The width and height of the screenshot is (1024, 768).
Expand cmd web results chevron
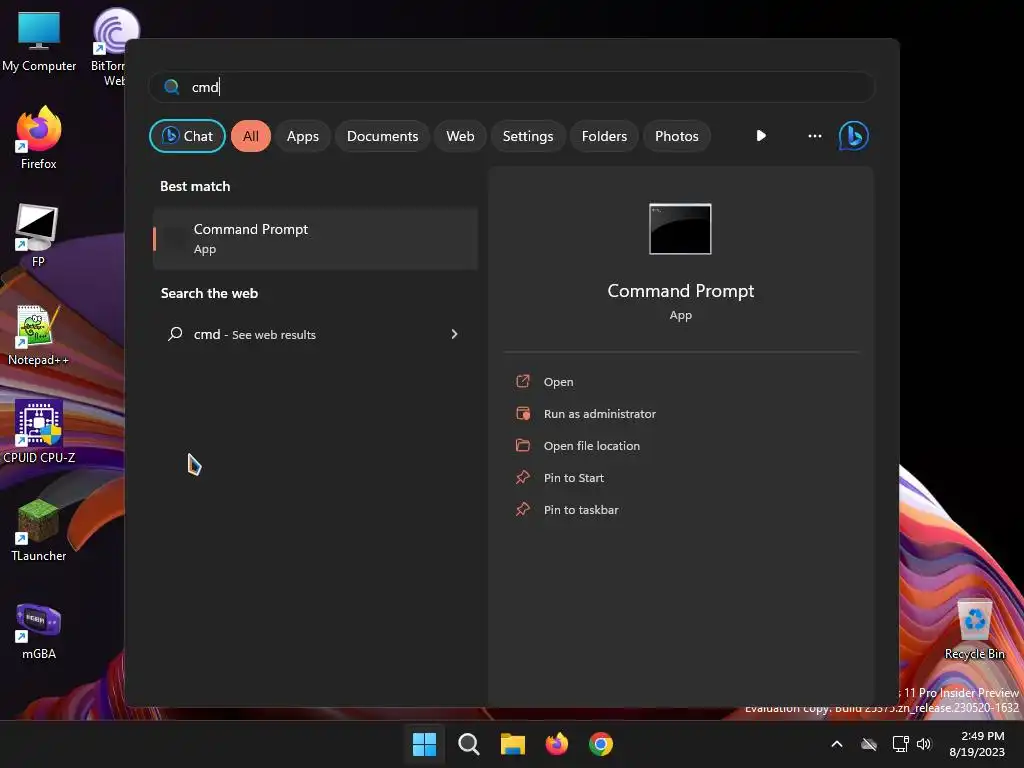pos(455,334)
